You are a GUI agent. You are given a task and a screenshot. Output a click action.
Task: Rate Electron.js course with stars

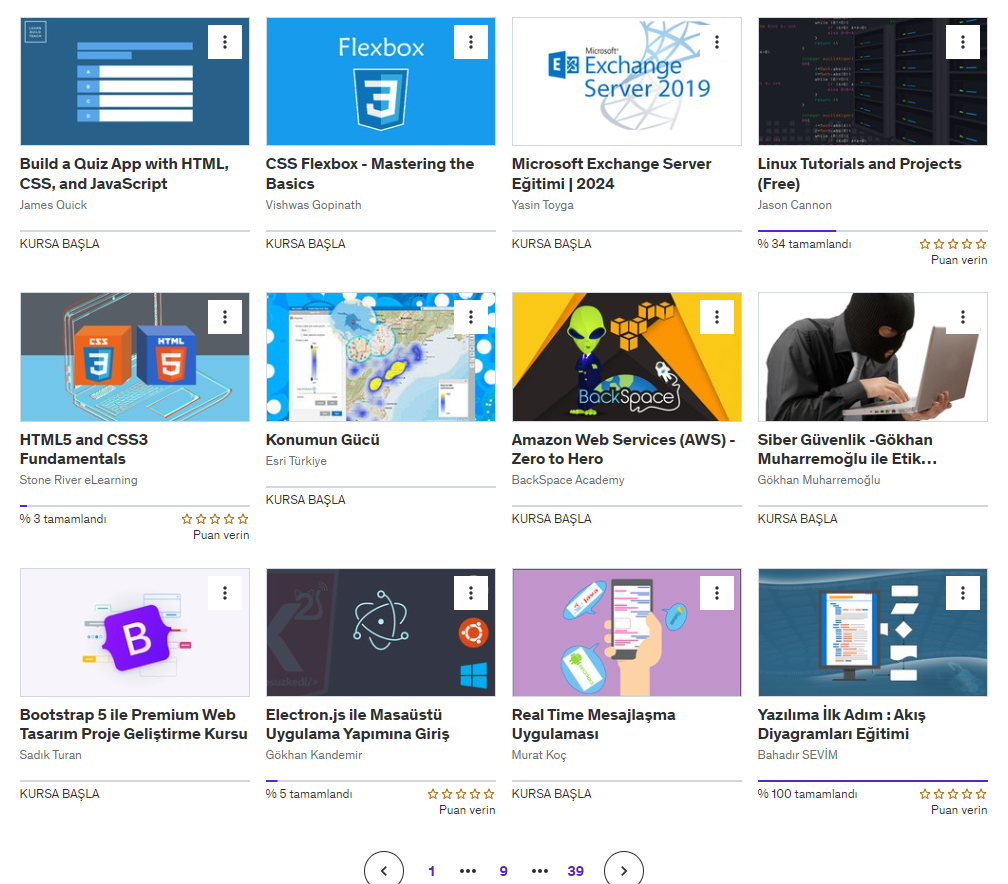tap(461, 794)
